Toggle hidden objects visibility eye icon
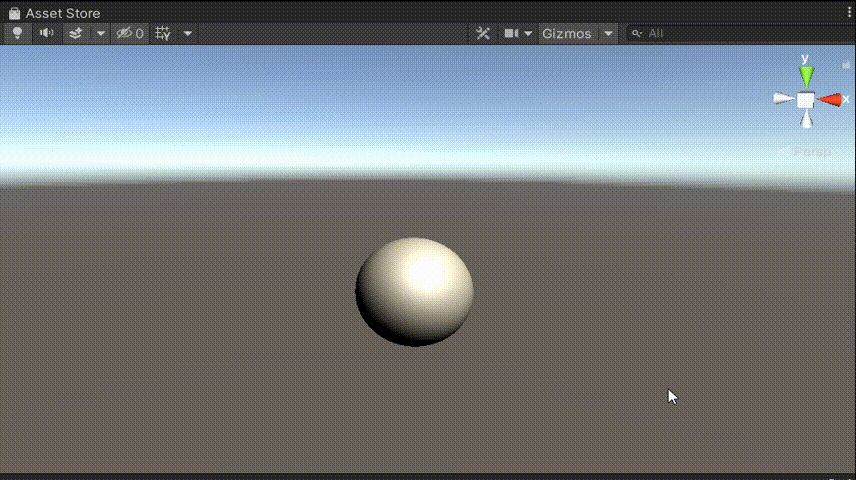 click(130, 33)
